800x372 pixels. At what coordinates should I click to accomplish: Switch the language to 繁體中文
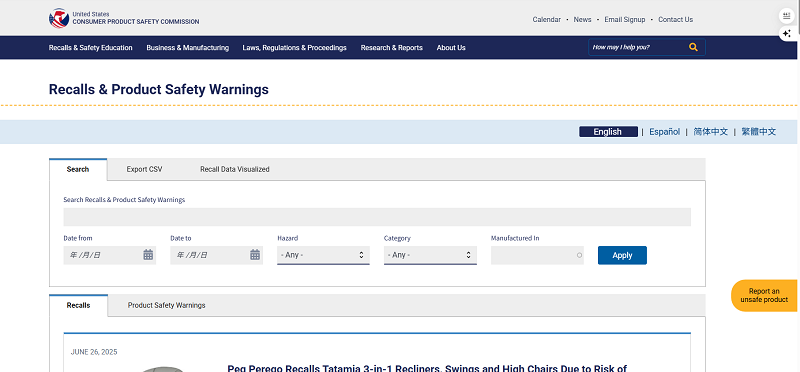[759, 132]
